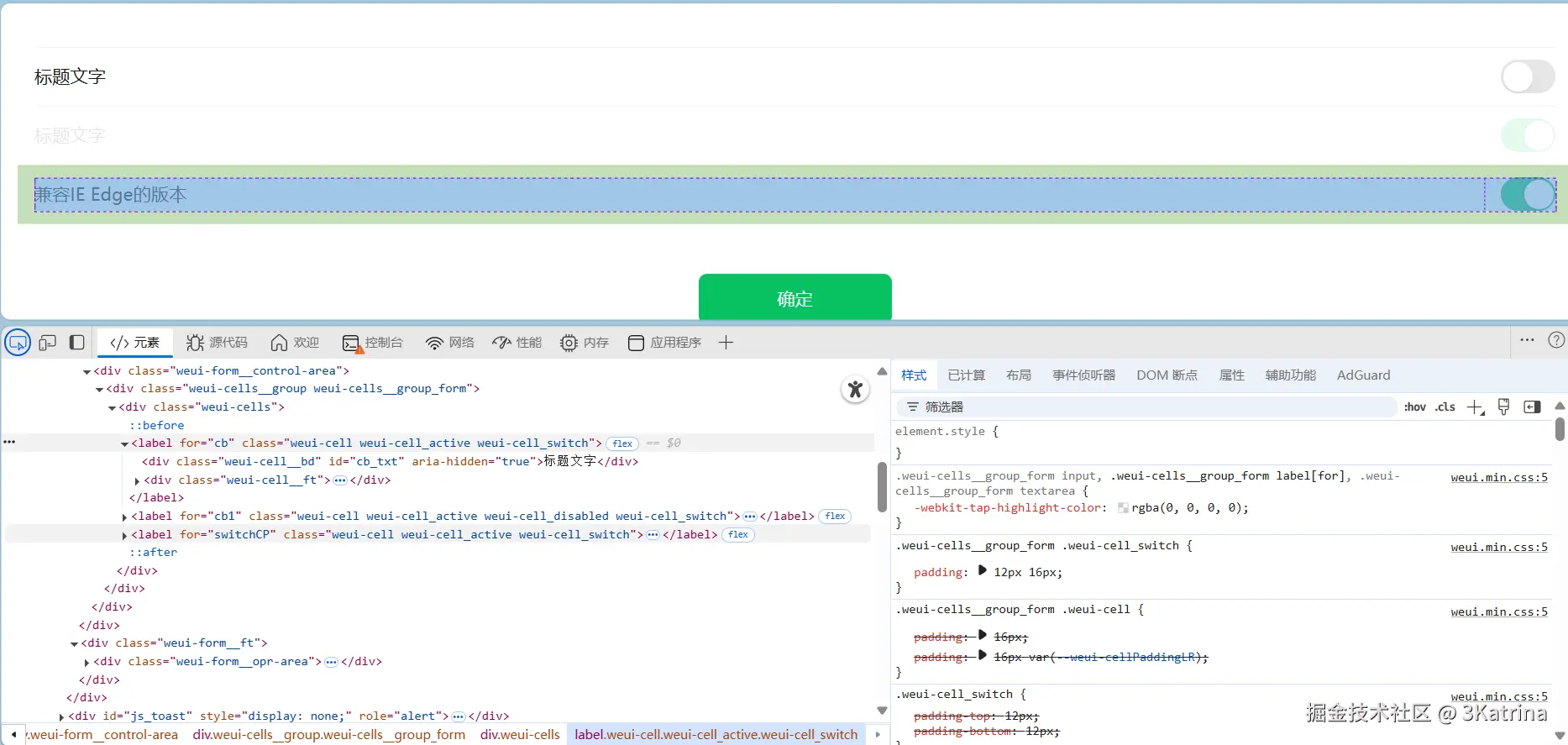Toggle the computed styles sidebar pane icon
1568x745 pixels.
(x=1532, y=407)
